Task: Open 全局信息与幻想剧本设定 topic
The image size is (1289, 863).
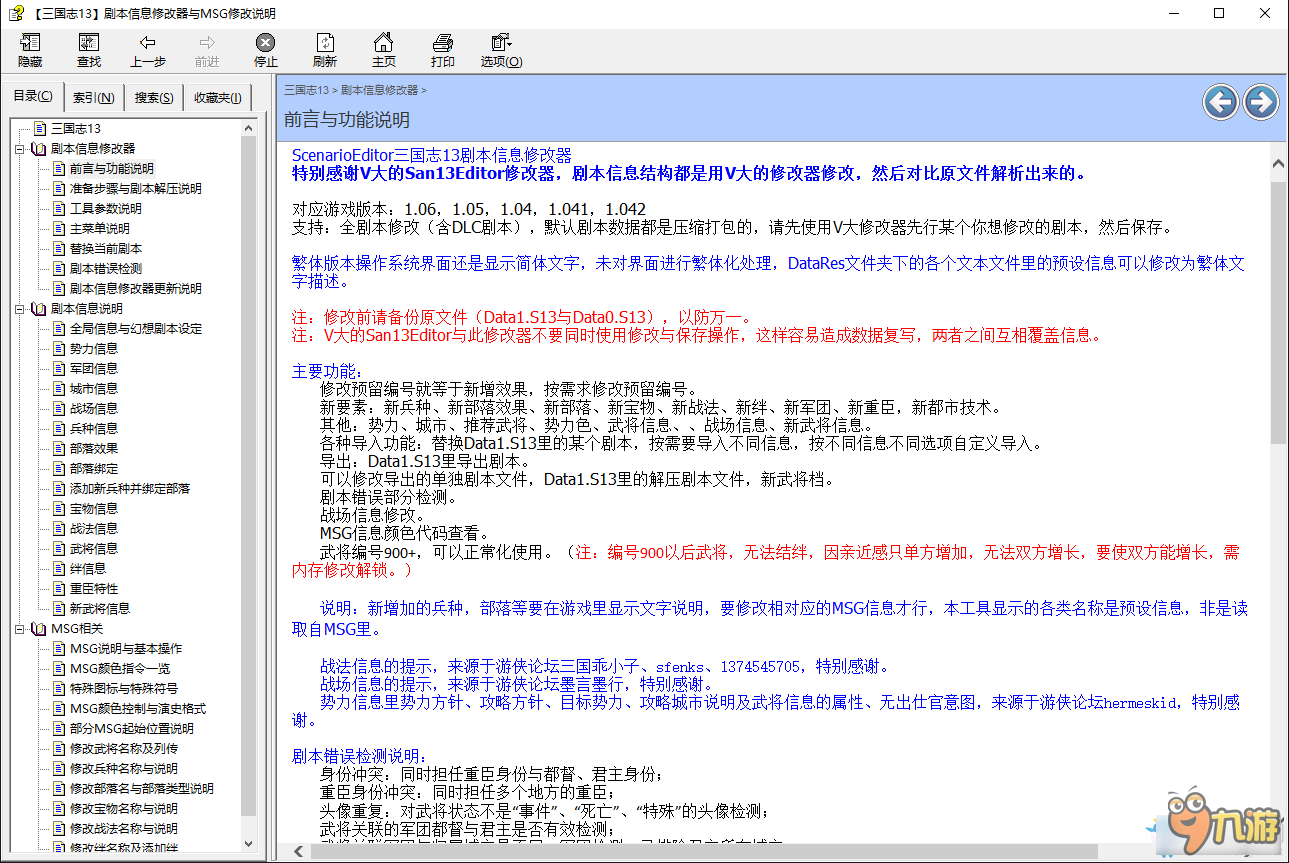Action: coord(135,329)
